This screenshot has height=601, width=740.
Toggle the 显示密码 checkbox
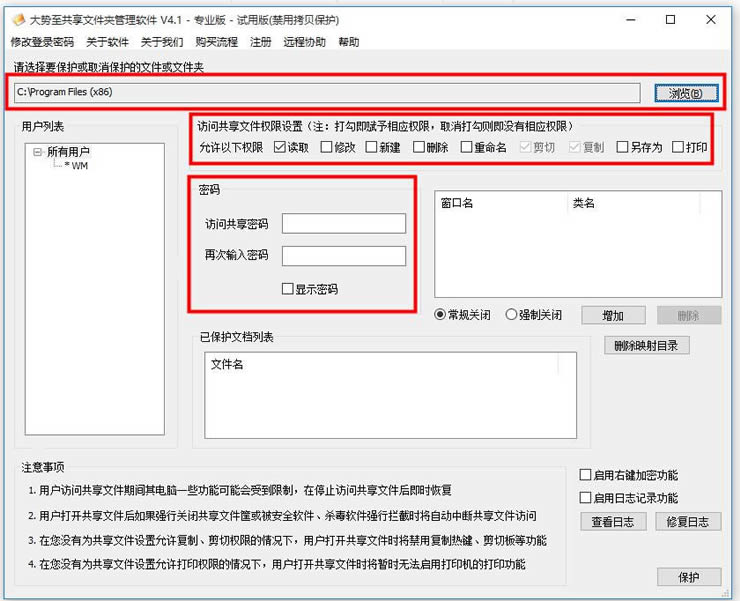point(287,288)
